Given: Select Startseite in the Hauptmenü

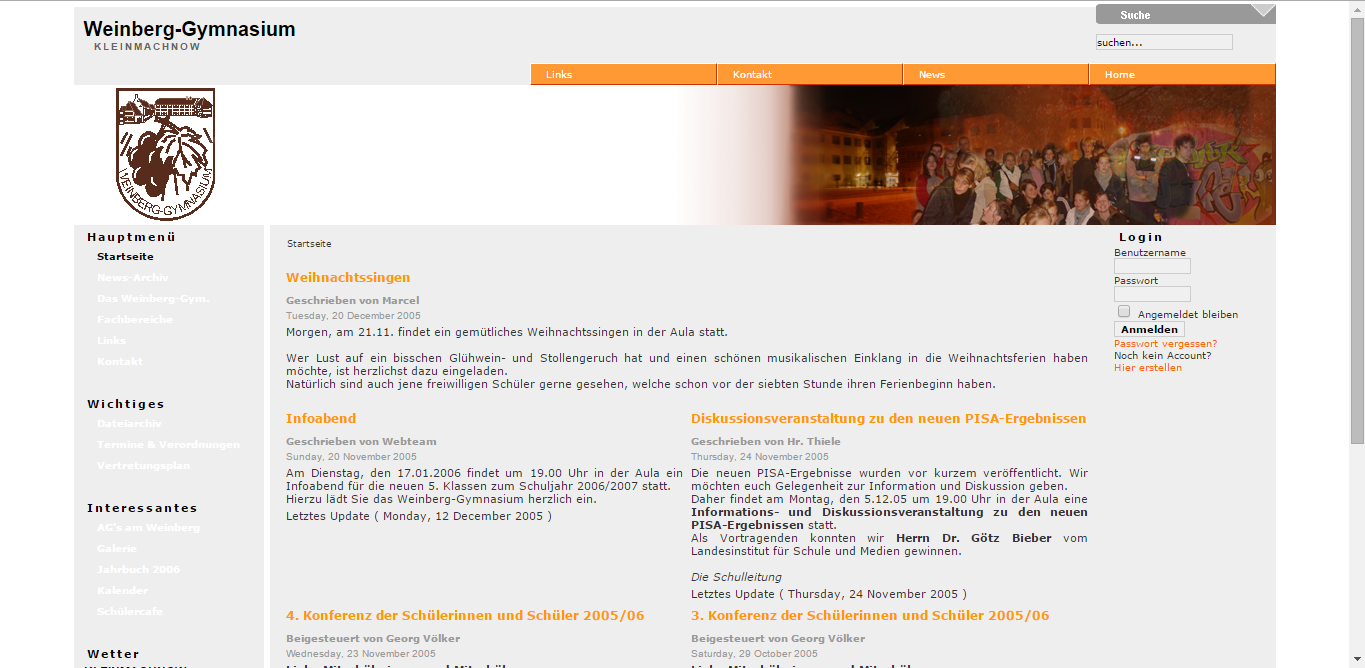Looking at the screenshot, I should tap(125, 257).
